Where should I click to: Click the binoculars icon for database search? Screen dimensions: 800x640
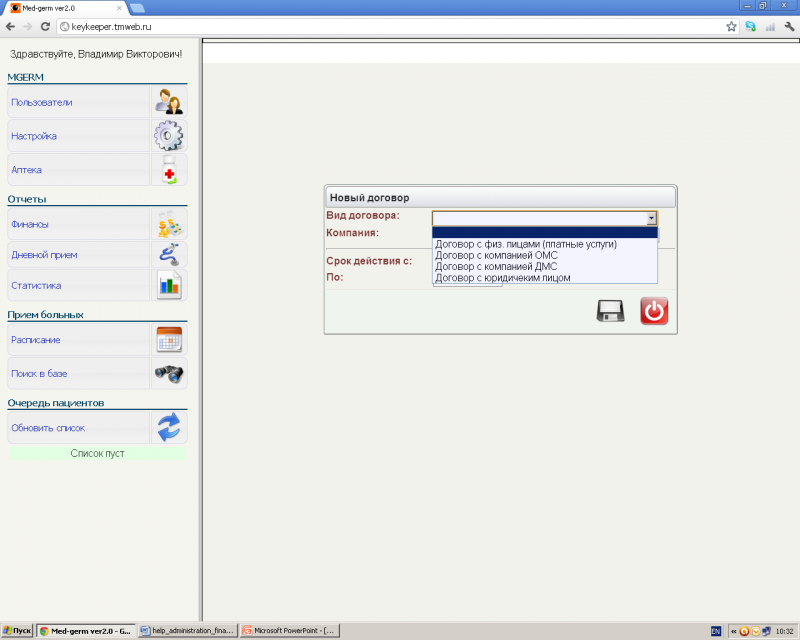coord(168,374)
